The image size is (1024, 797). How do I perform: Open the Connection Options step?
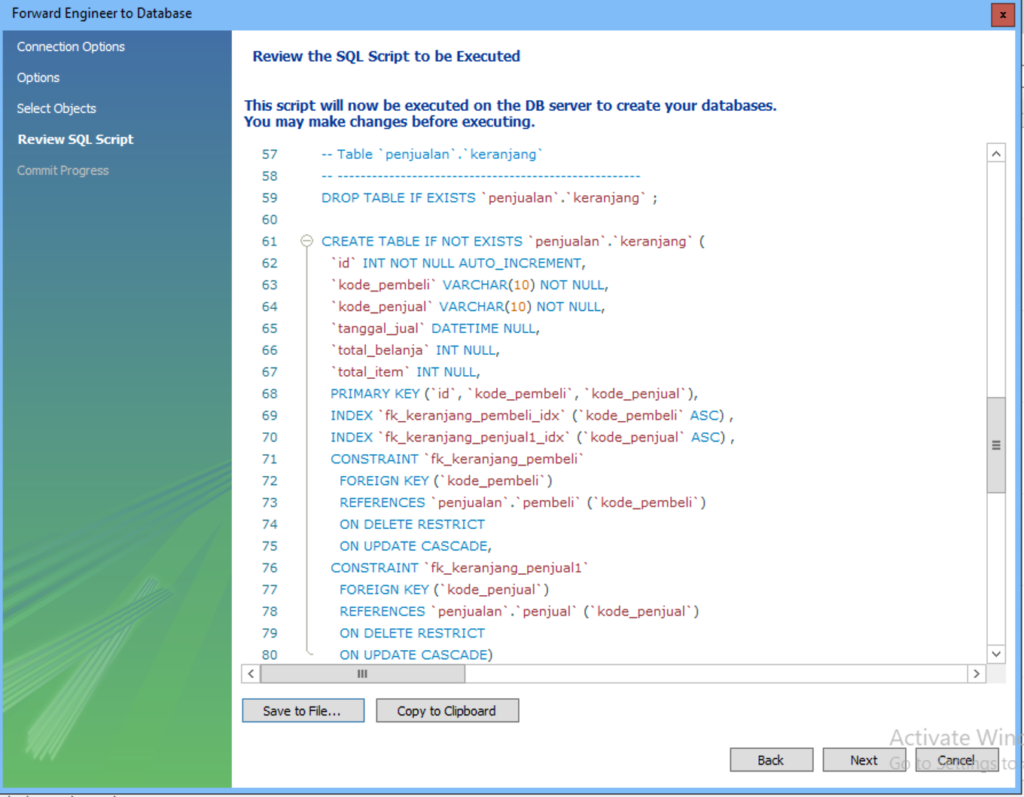71,46
